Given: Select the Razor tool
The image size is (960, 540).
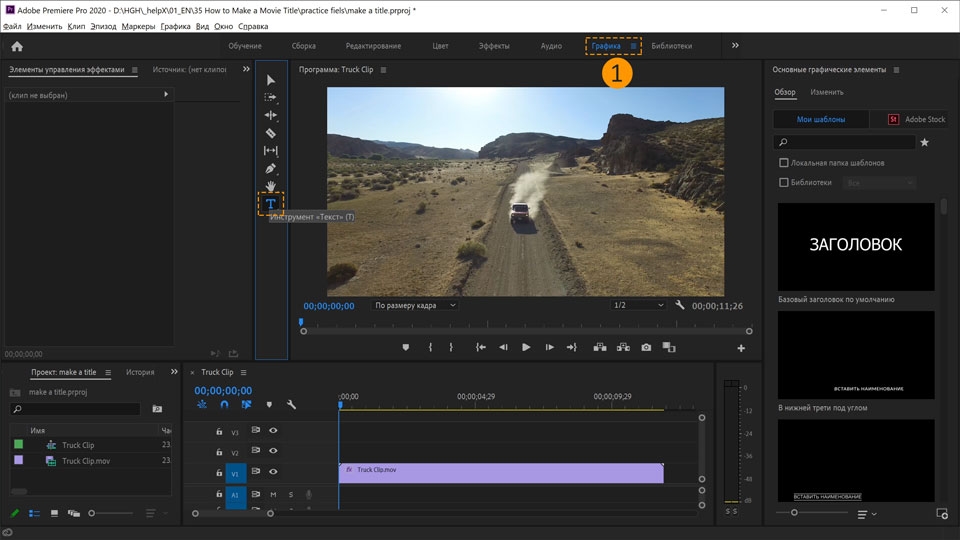Looking at the screenshot, I should (x=270, y=133).
